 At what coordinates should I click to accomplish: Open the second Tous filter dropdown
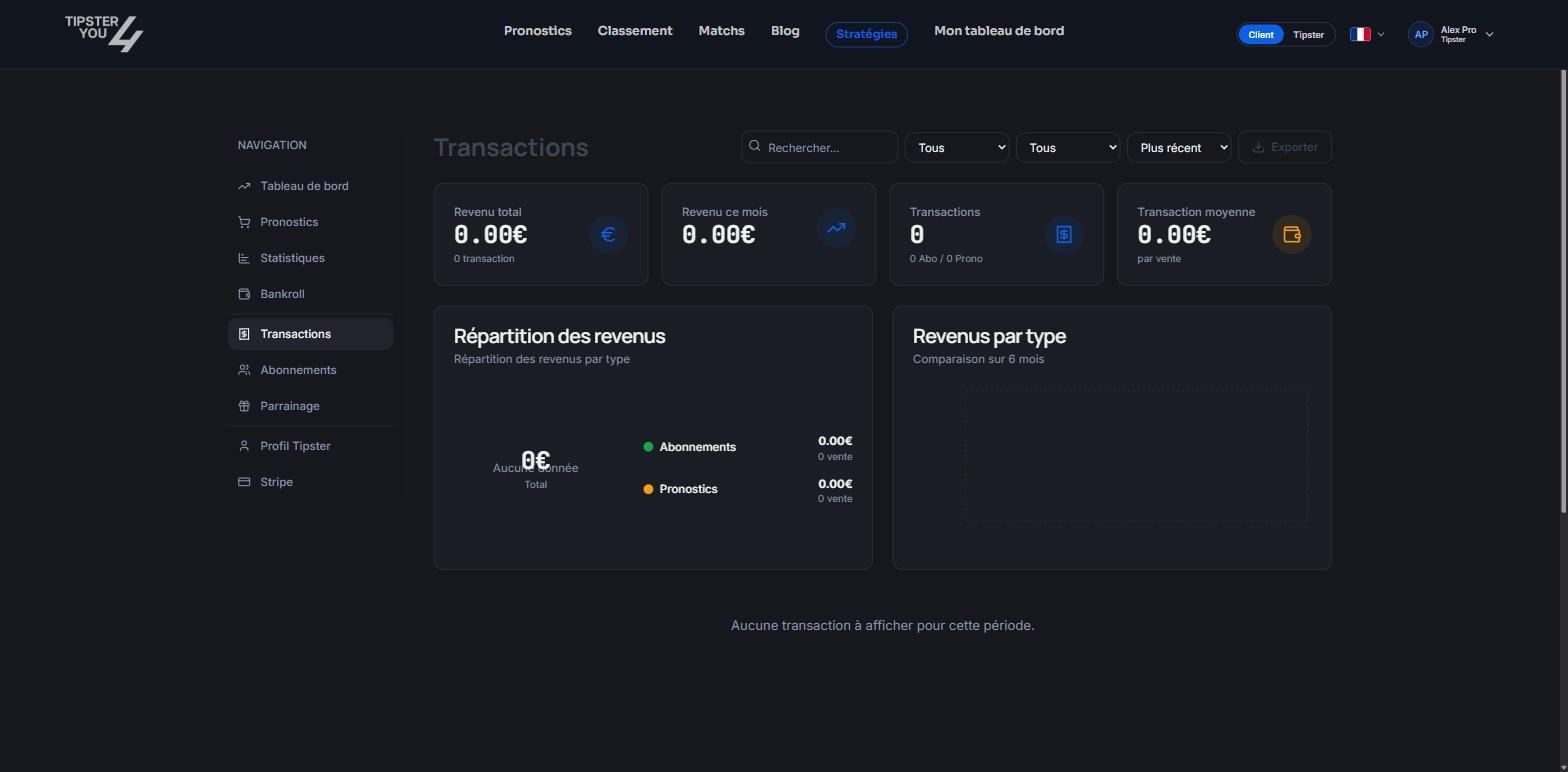[x=1068, y=147]
